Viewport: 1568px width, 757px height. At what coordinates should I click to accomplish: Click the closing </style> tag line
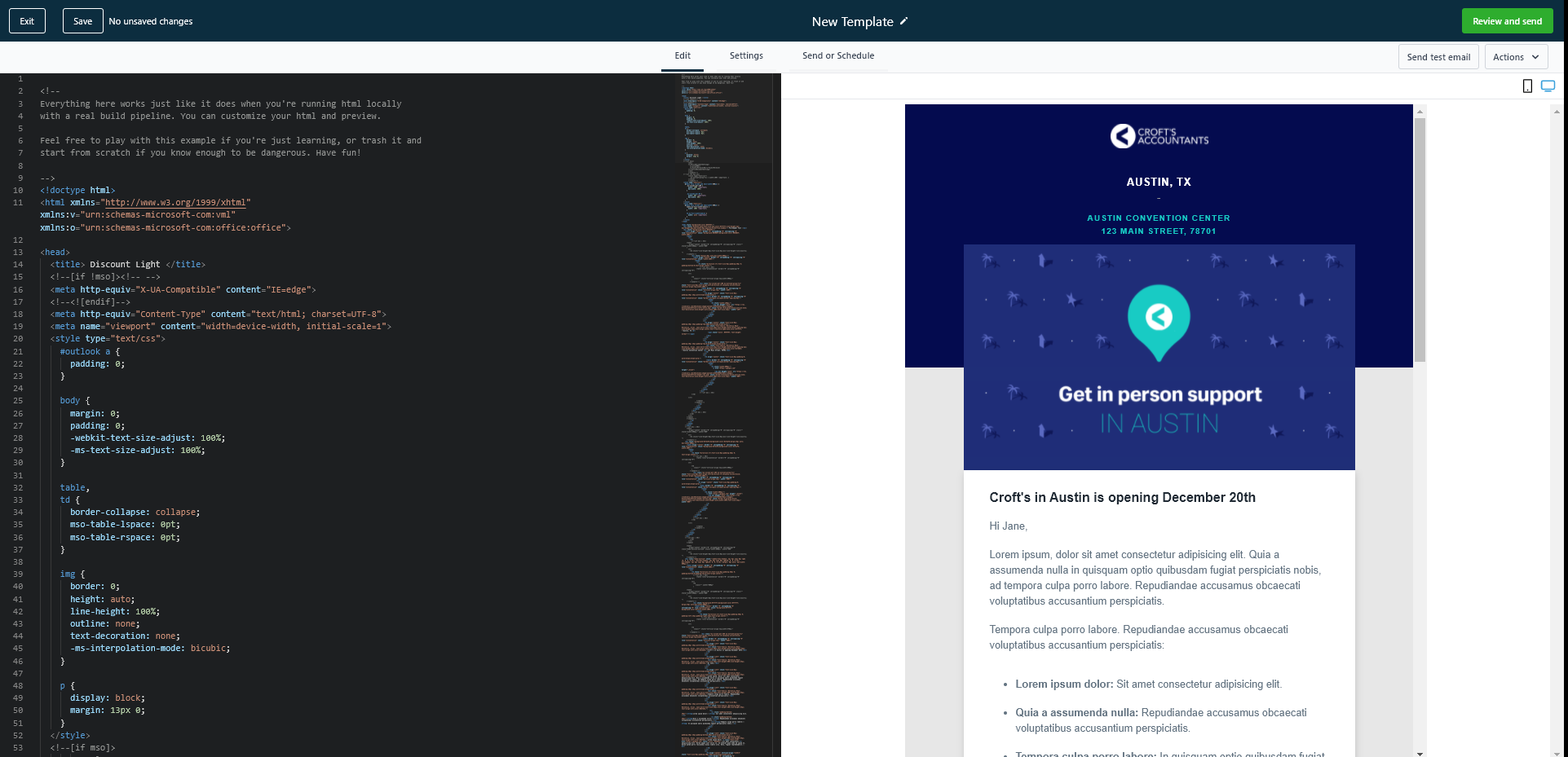tap(70, 735)
